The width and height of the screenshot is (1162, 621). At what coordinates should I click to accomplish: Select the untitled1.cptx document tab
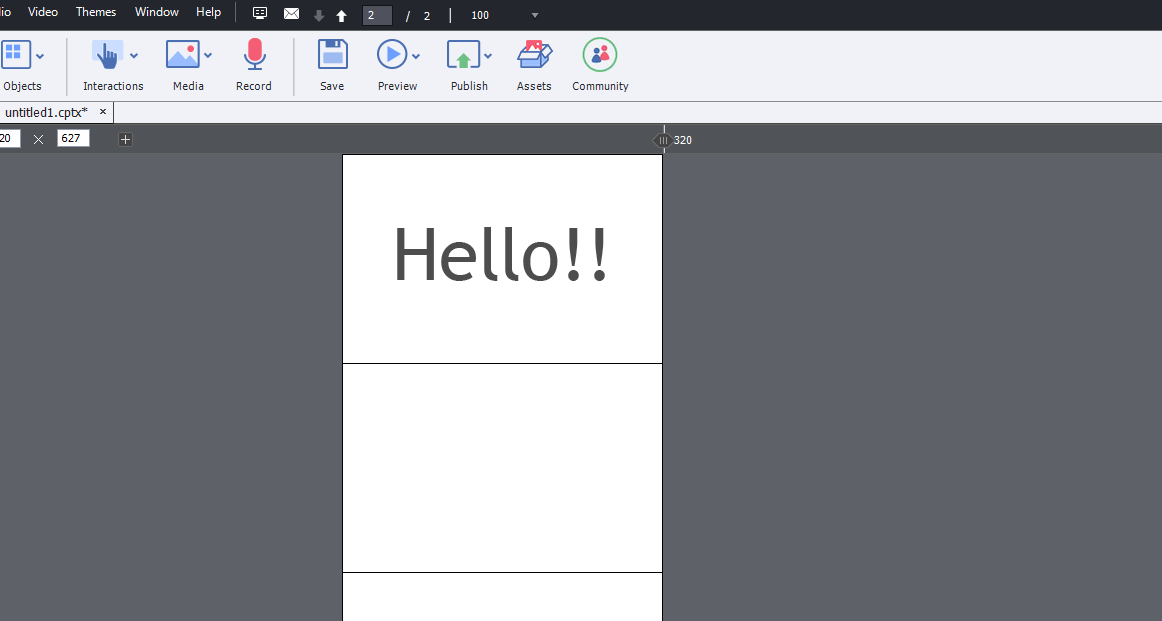(45, 111)
